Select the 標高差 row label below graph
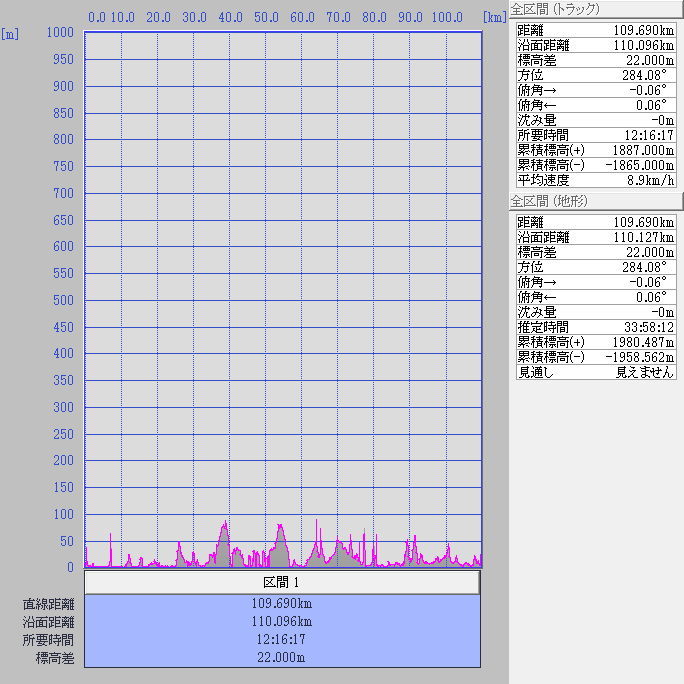 click(x=55, y=658)
